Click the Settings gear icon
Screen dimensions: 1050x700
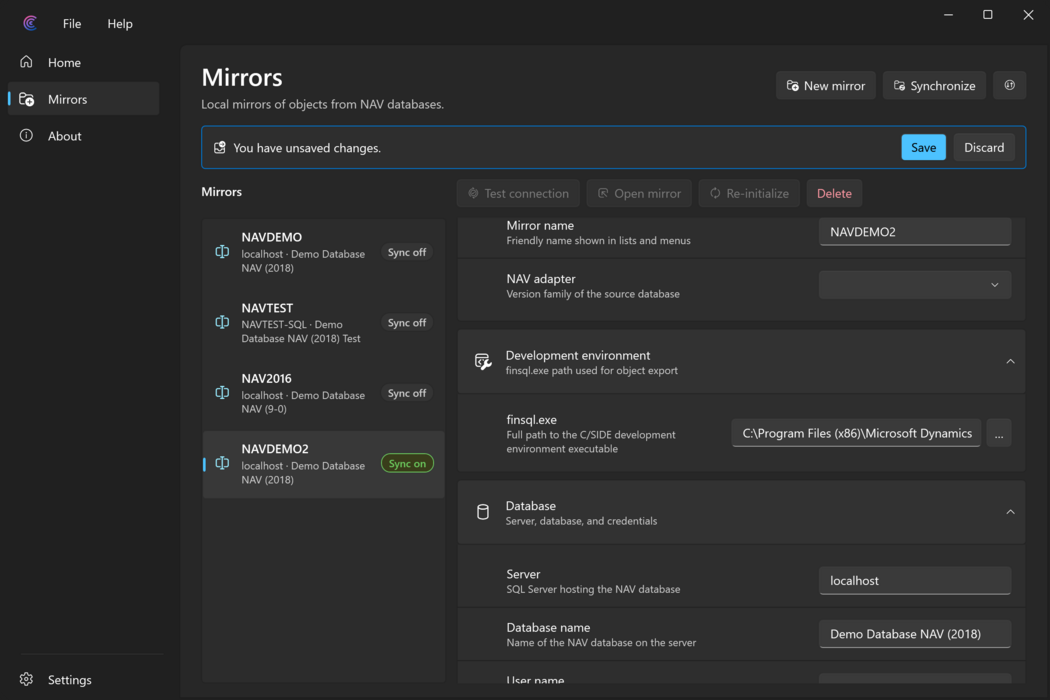coord(26,679)
